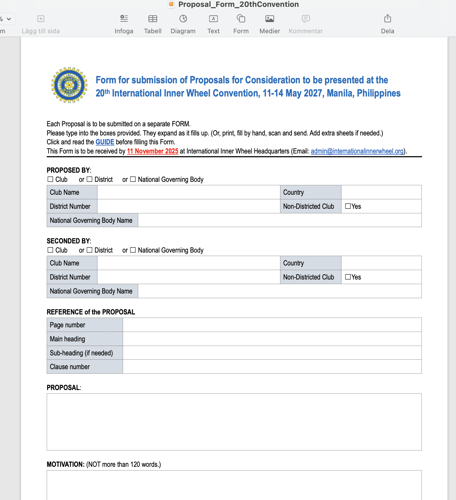Viewport: 456px width, 500px height.
Task: Open the Diagram chart tool
Action: (183, 19)
